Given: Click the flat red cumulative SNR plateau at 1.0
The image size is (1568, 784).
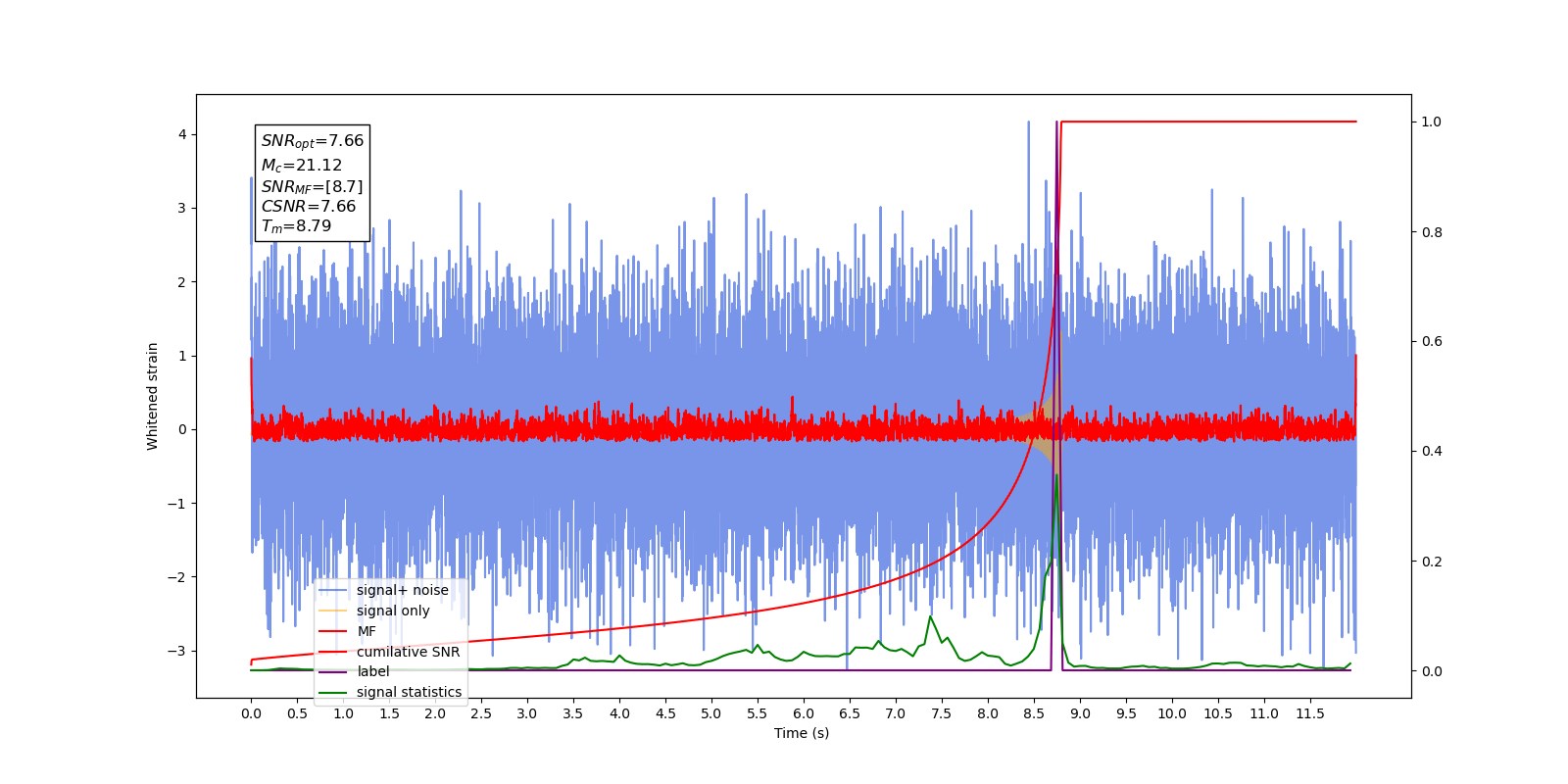Looking at the screenshot, I should pos(1209,122).
